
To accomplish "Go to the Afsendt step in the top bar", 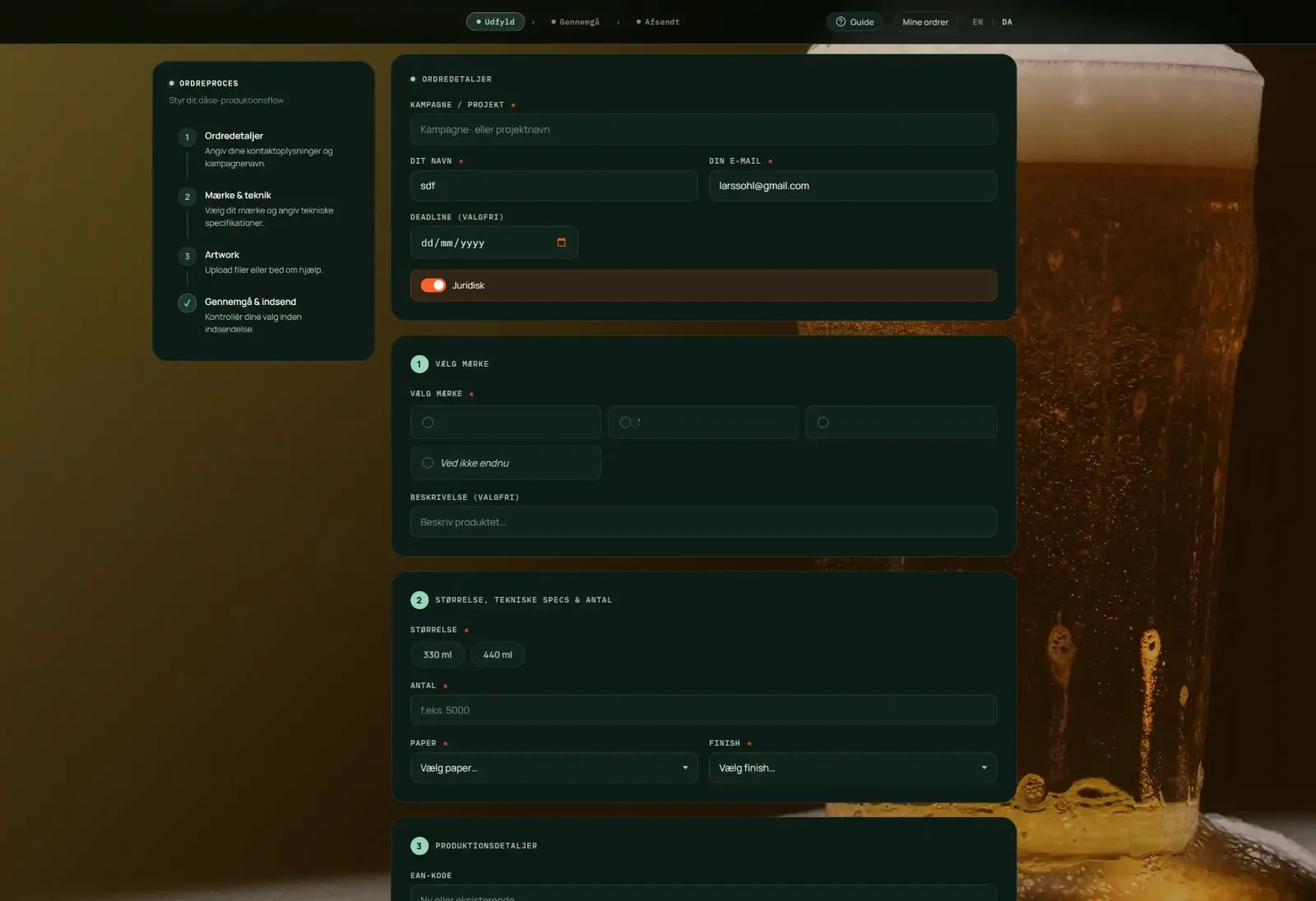I will [658, 22].
